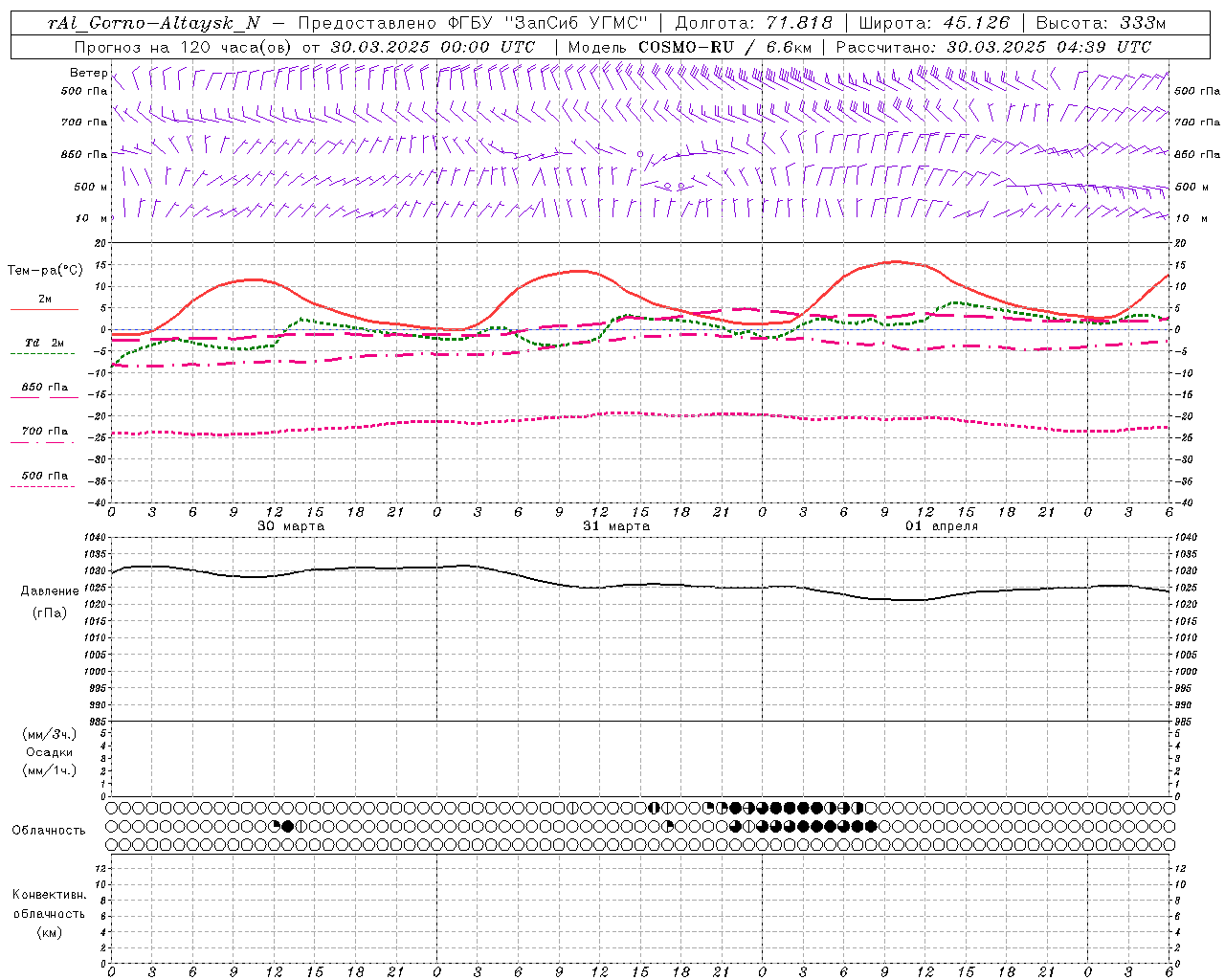Screen dimensions: 1225x980
Task: Click the Модель COSMO-RU / 6.6км label
Action: [x=690, y=47]
